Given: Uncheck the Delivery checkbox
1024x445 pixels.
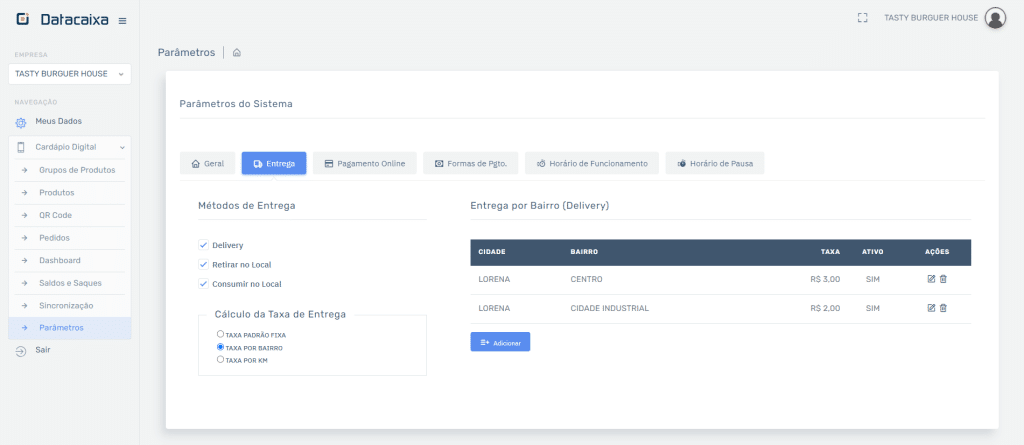Looking at the screenshot, I should pyautogui.click(x=203, y=245).
